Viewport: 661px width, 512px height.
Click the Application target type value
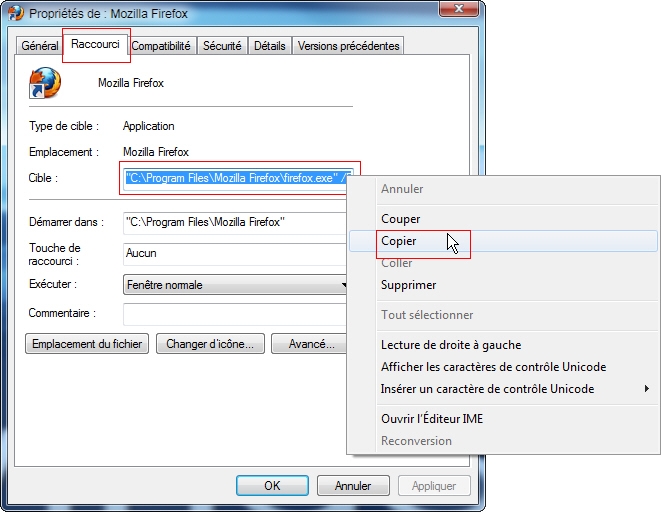[148, 126]
